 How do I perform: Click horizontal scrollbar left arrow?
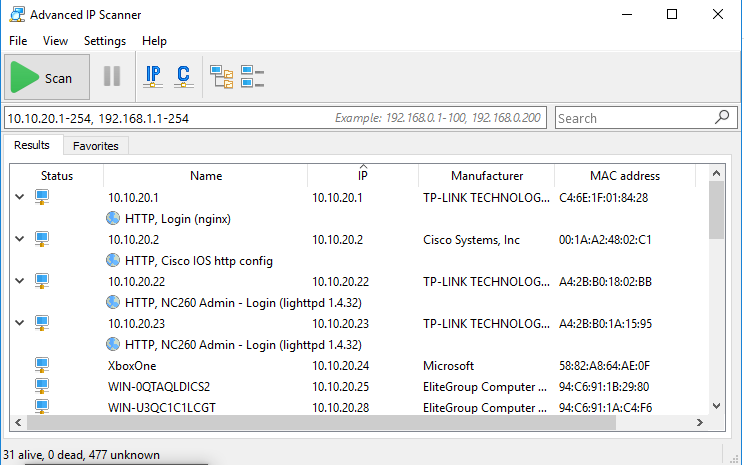point(18,422)
